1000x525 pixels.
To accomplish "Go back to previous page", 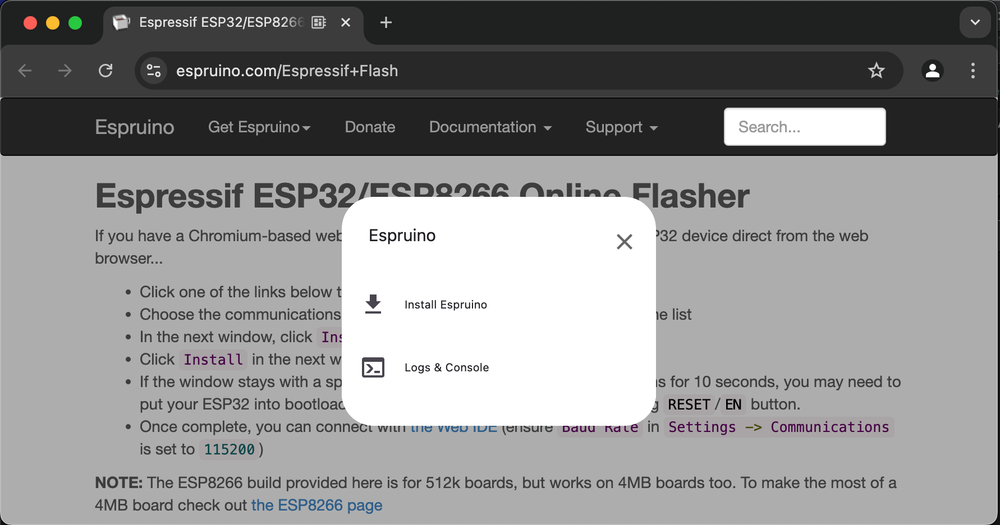I will tap(25, 71).
